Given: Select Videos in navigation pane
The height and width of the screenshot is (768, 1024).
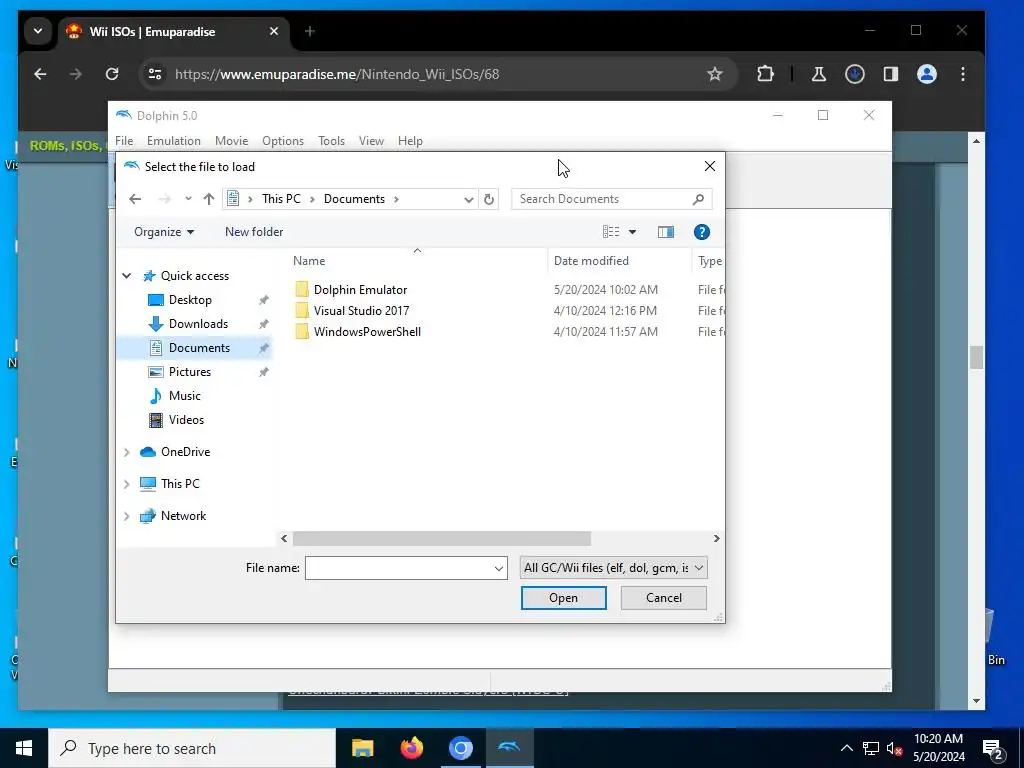Looking at the screenshot, I should click(186, 420).
